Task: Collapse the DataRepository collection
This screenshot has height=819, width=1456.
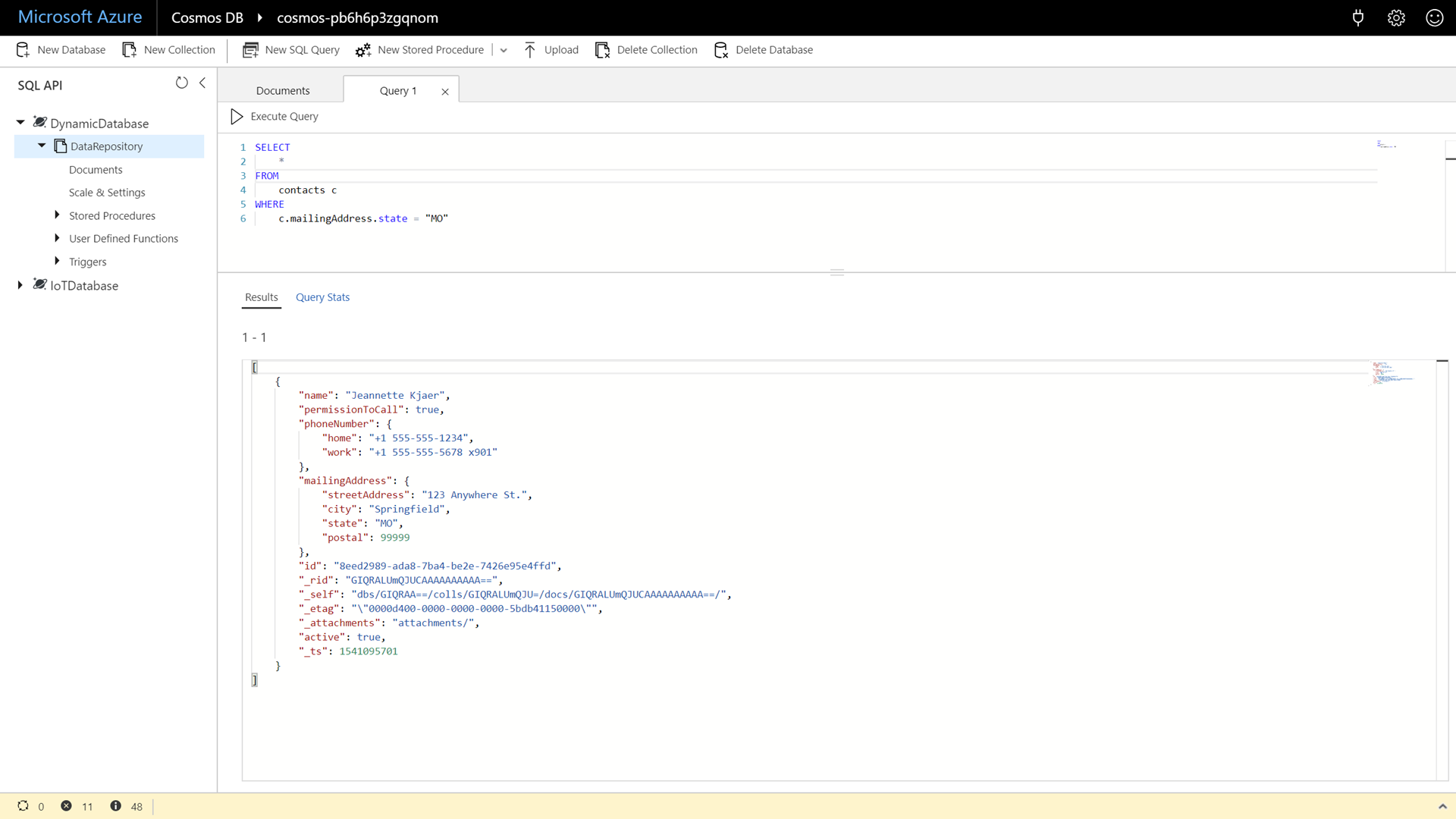Action: point(41,145)
